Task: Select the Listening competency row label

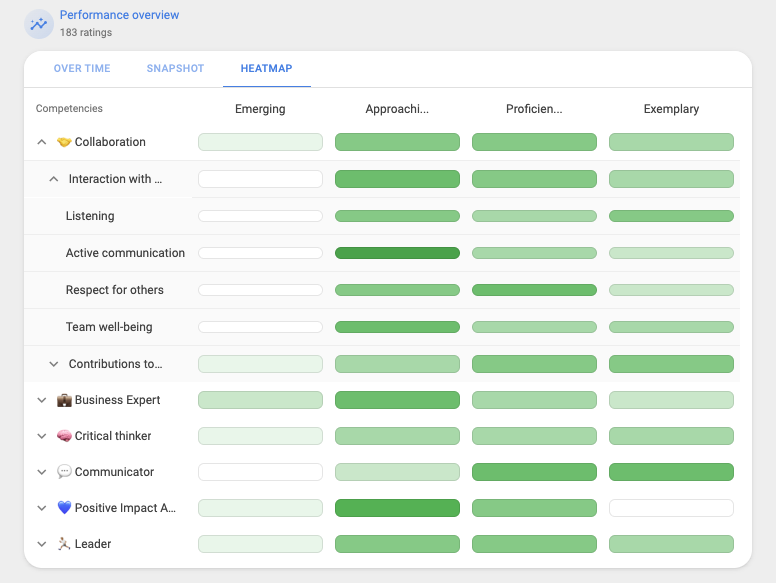Action: (90, 216)
